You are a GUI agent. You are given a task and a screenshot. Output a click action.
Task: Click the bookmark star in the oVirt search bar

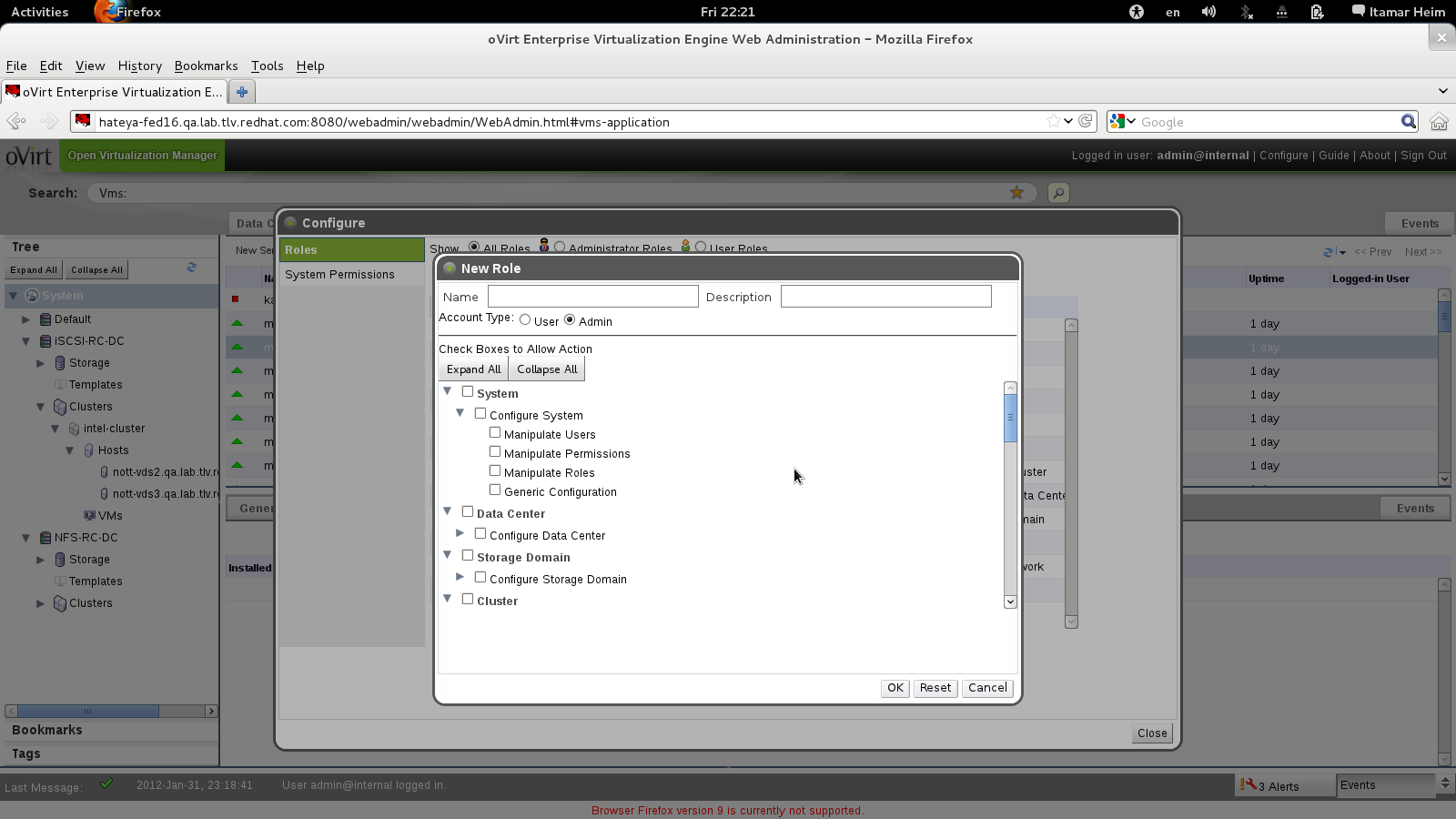point(1016,192)
